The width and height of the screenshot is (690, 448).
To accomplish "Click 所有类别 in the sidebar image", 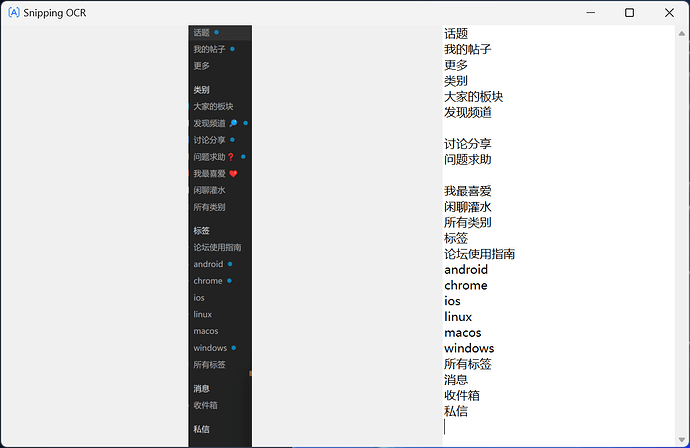I will [x=209, y=207].
